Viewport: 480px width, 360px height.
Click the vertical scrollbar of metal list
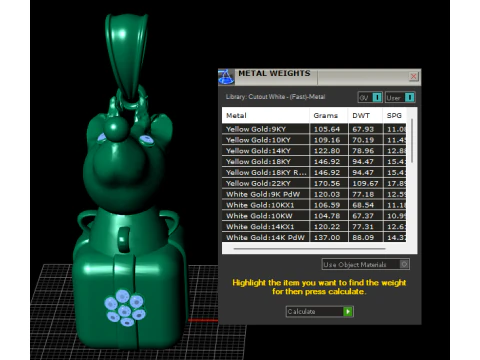click(x=412, y=141)
